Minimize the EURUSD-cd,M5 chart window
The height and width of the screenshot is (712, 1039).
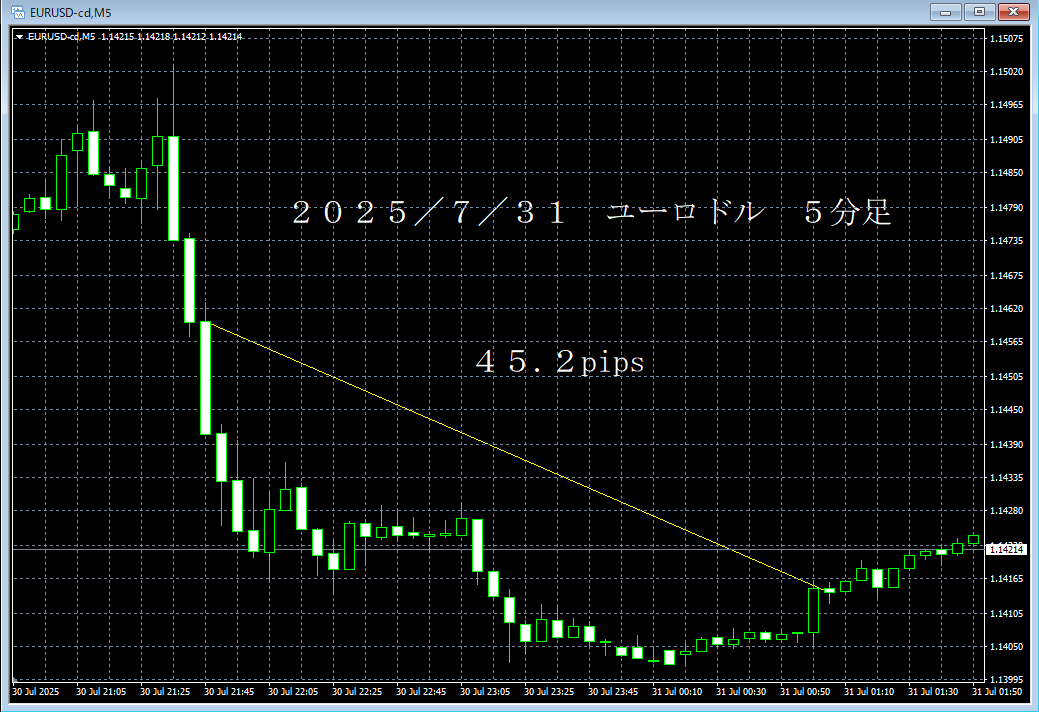pyautogui.click(x=945, y=12)
